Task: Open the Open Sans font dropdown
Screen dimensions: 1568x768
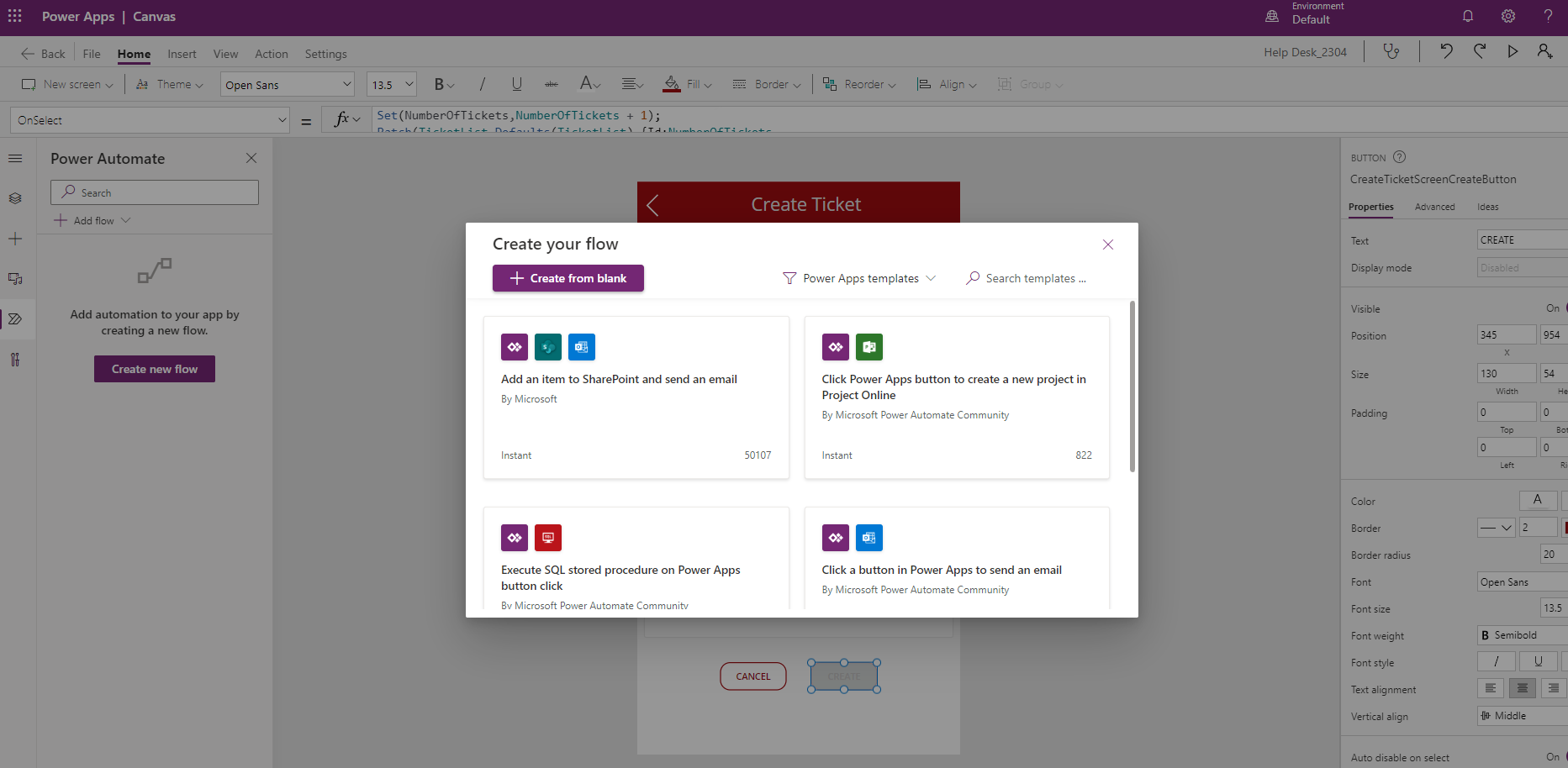Action: (x=287, y=83)
